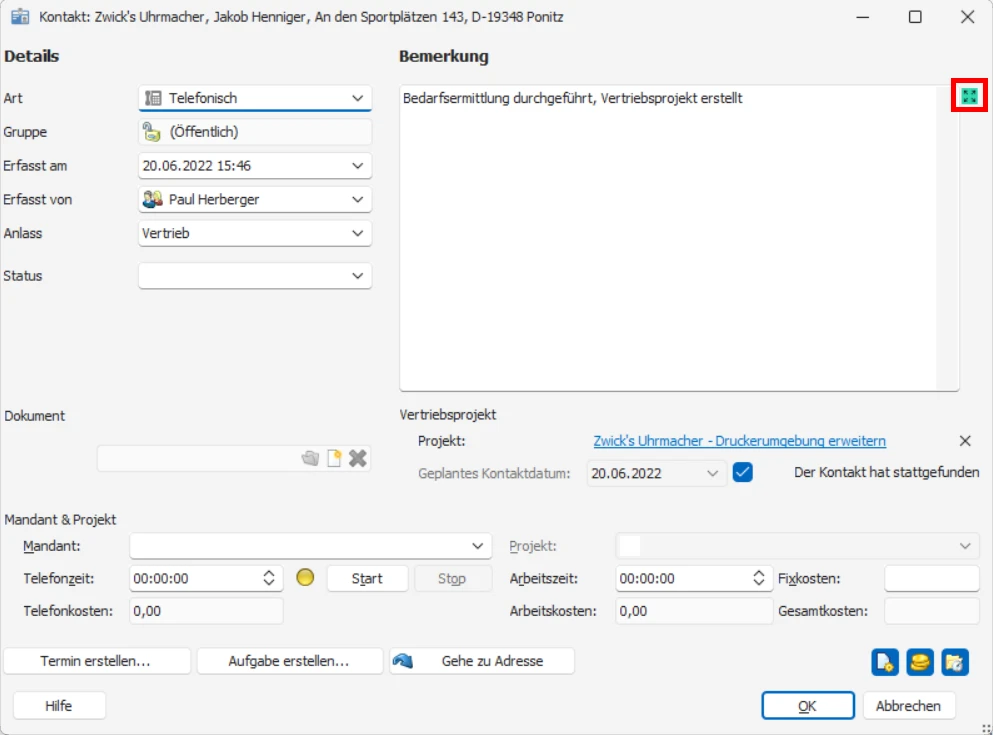
Task: Click the new document icon in Dokument field
Action: point(334,458)
